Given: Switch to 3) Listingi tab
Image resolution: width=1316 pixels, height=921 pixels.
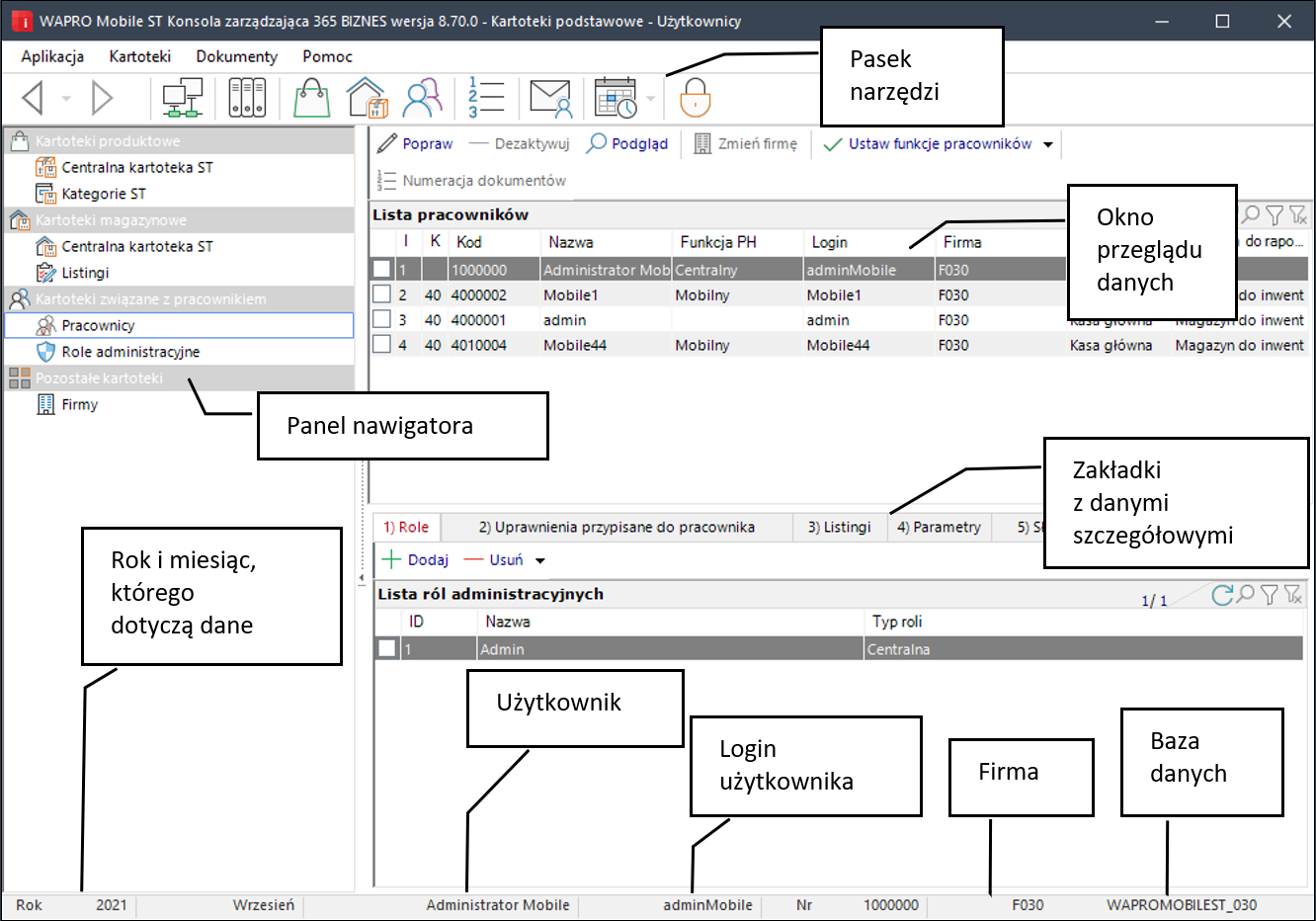Looking at the screenshot, I should tap(839, 527).
